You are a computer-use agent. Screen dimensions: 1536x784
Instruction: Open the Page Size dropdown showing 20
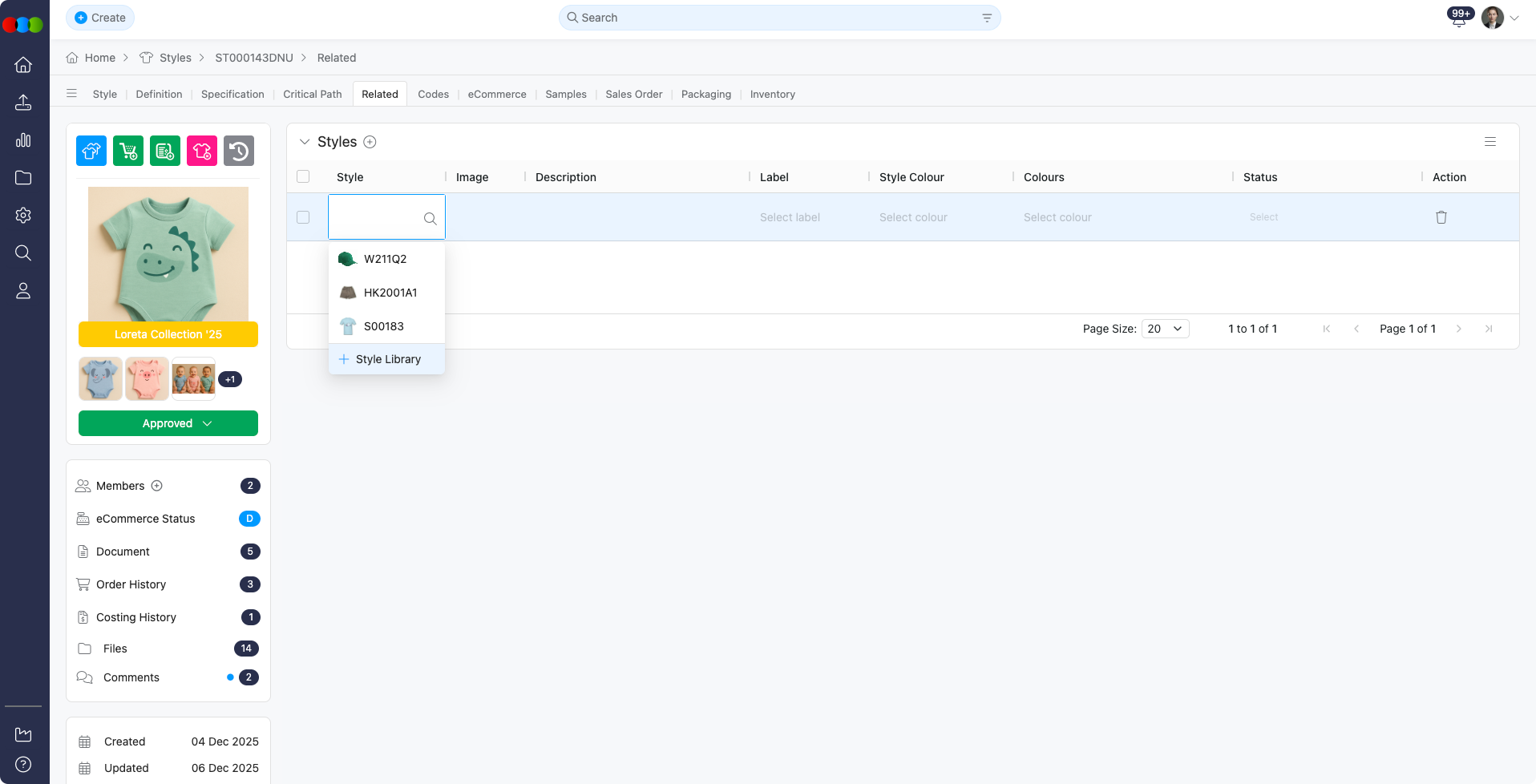click(1164, 329)
